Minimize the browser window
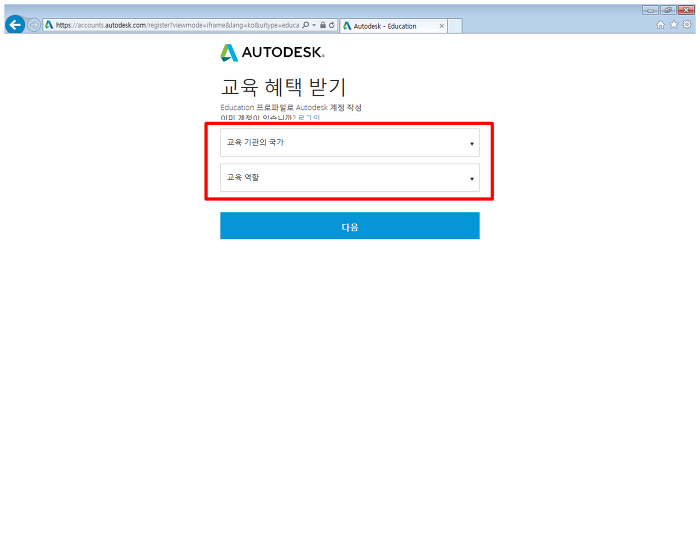Image resolution: width=700 pixels, height=540 pixels. (650, 10)
